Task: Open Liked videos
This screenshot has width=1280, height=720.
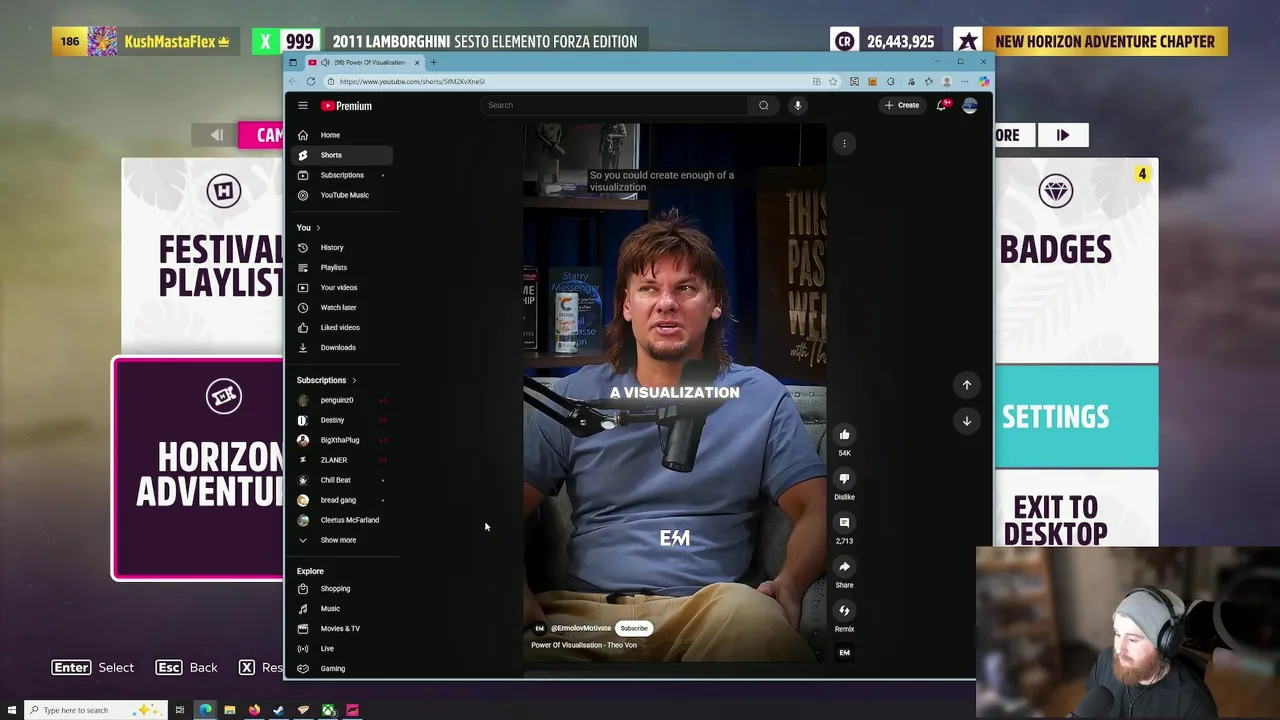Action: pos(342,327)
